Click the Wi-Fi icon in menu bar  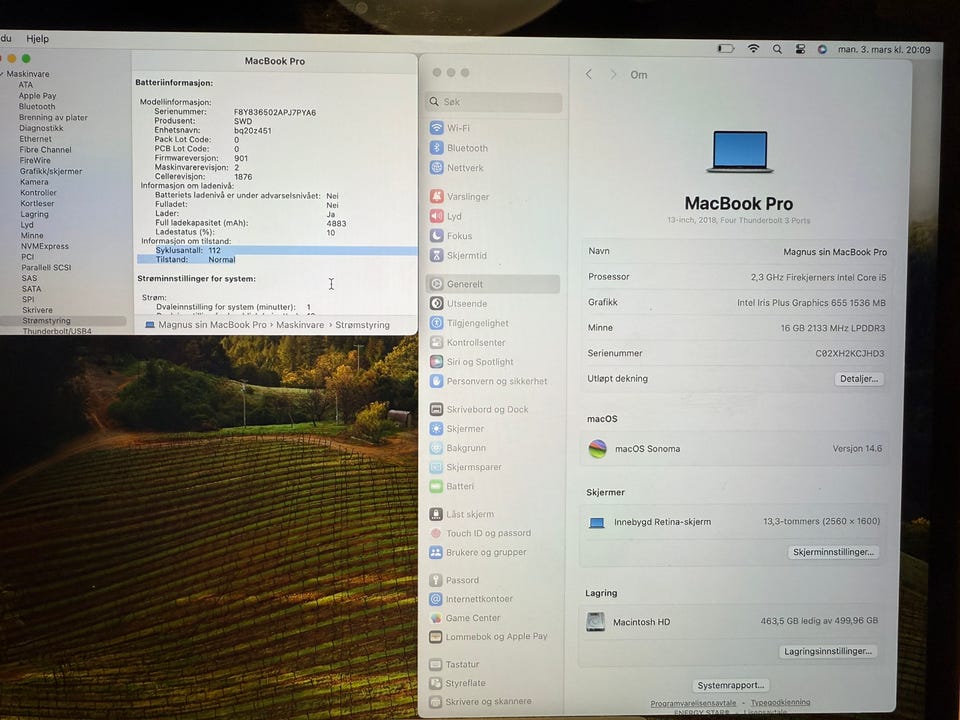(754, 48)
